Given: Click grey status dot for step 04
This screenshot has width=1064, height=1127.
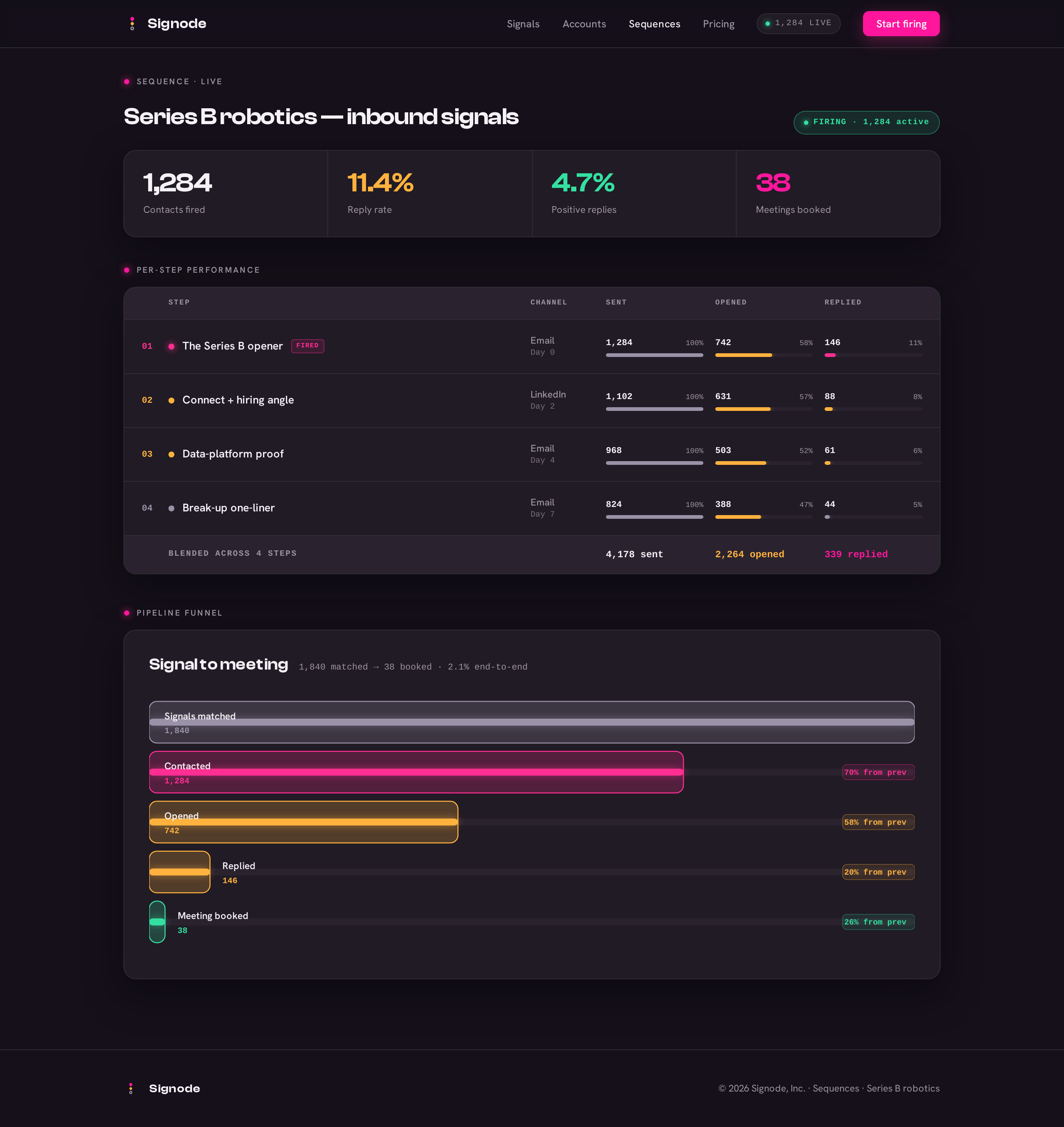Looking at the screenshot, I should pos(171,508).
